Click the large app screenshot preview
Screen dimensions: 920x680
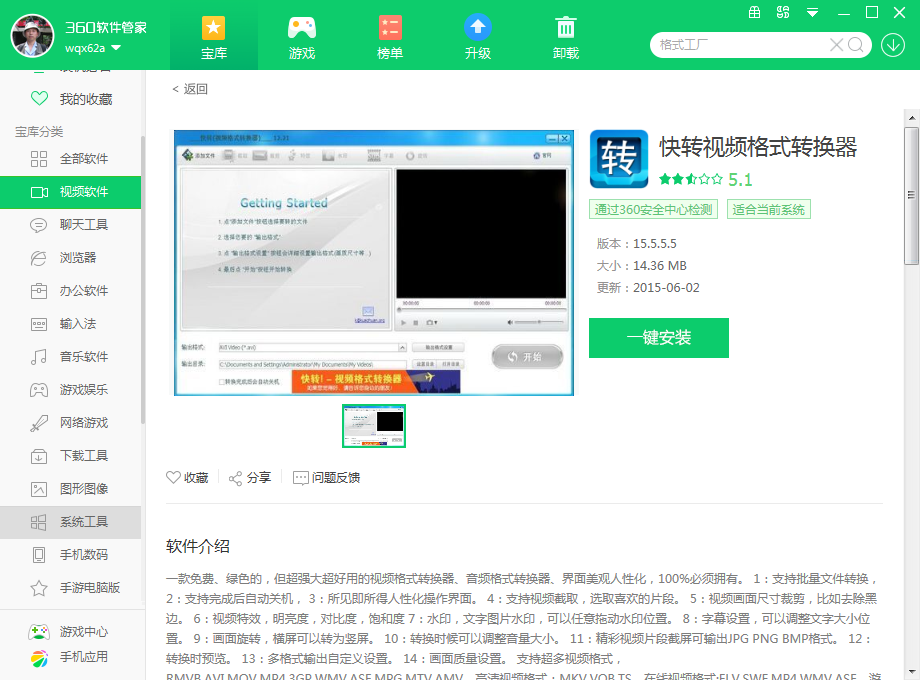click(x=374, y=263)
